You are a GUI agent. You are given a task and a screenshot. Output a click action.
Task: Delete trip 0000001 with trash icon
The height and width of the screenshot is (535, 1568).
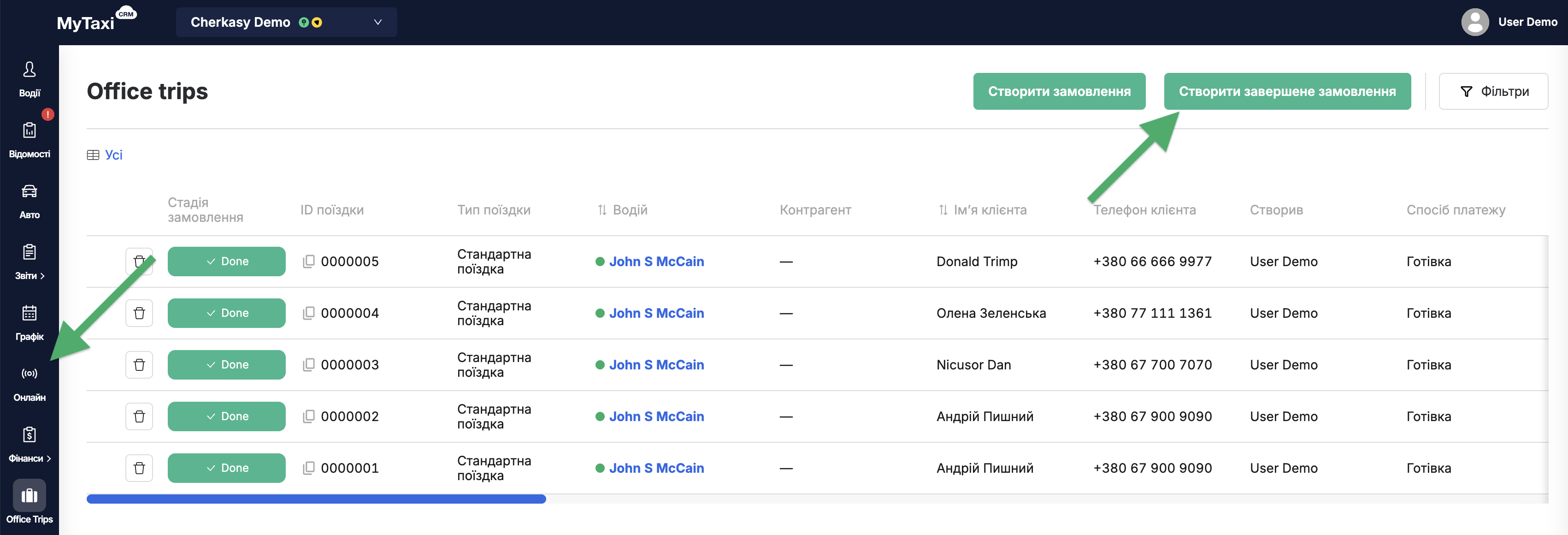[x=139, y=468]
